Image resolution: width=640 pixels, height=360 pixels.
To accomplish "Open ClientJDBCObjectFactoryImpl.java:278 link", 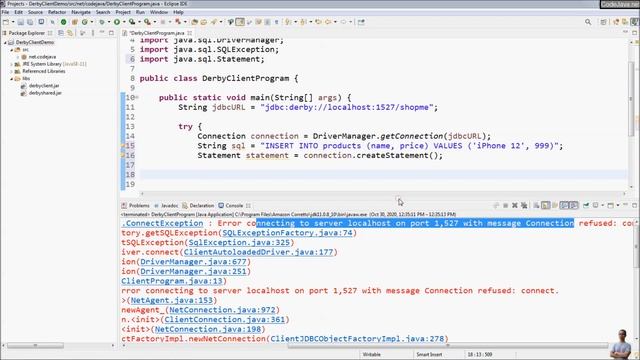I will [357, 339].
